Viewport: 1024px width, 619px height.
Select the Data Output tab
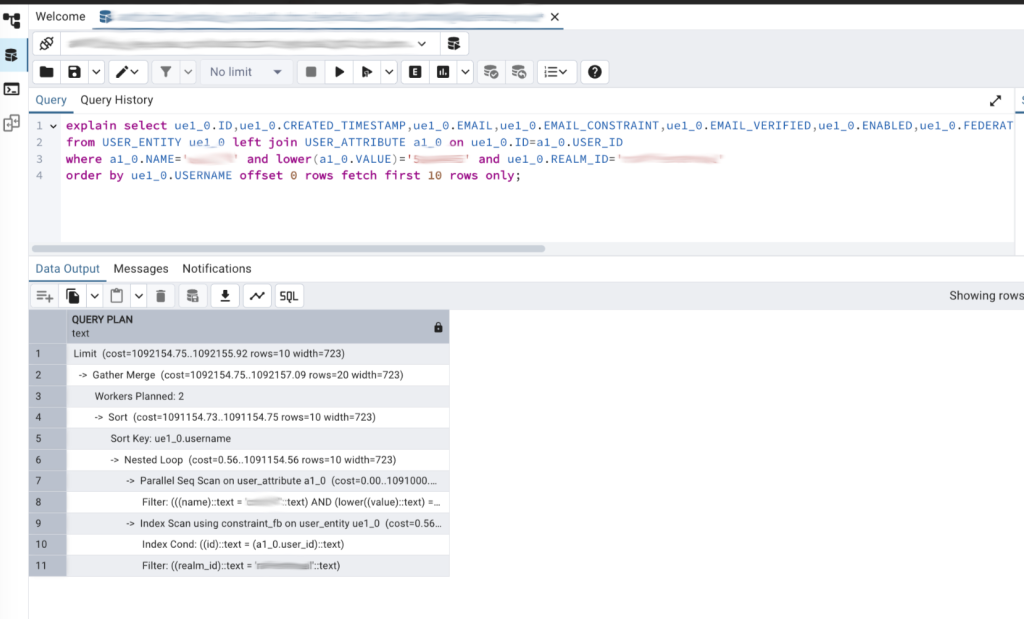[x=67, y=268]
